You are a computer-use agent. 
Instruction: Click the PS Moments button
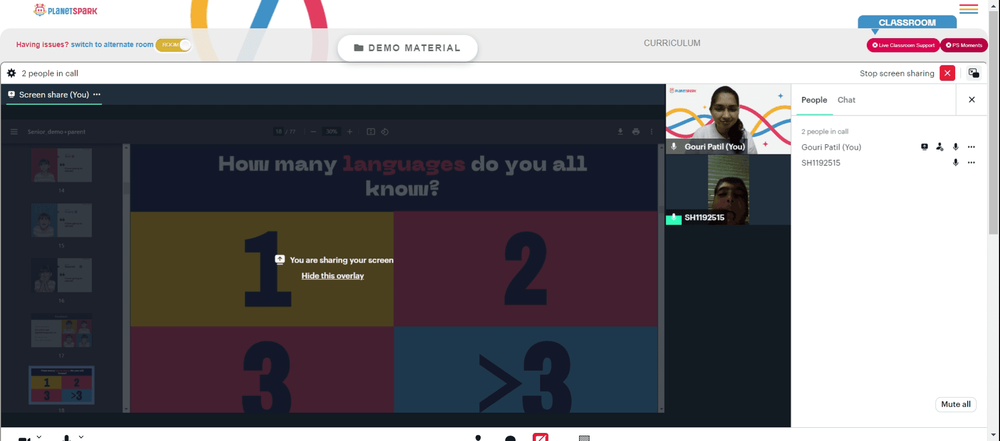(964, 45)
